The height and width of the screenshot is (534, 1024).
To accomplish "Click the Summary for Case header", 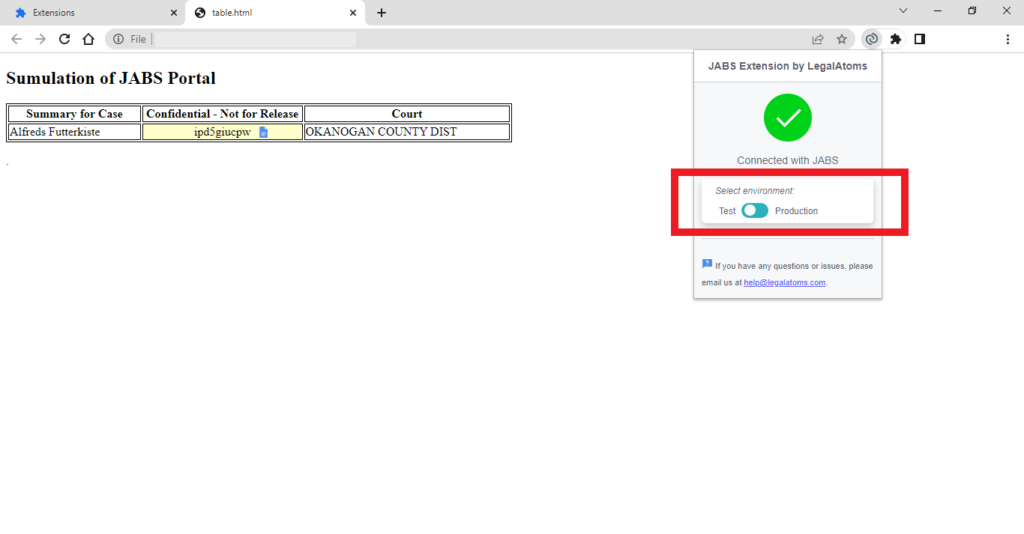I will click(74, 114).
